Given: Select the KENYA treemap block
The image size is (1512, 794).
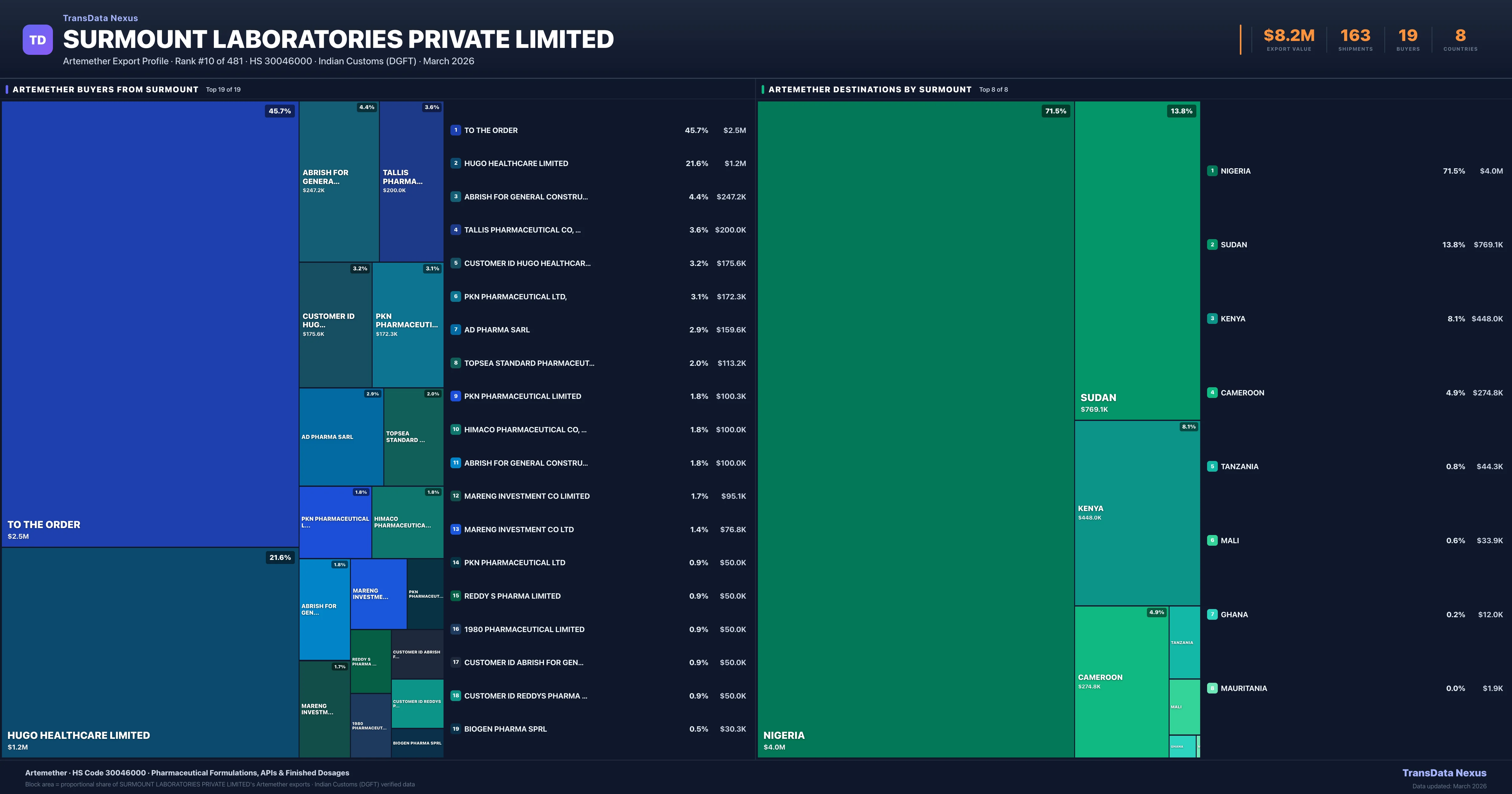Looking at the screenshot, I should click(x=1137, y=513).
